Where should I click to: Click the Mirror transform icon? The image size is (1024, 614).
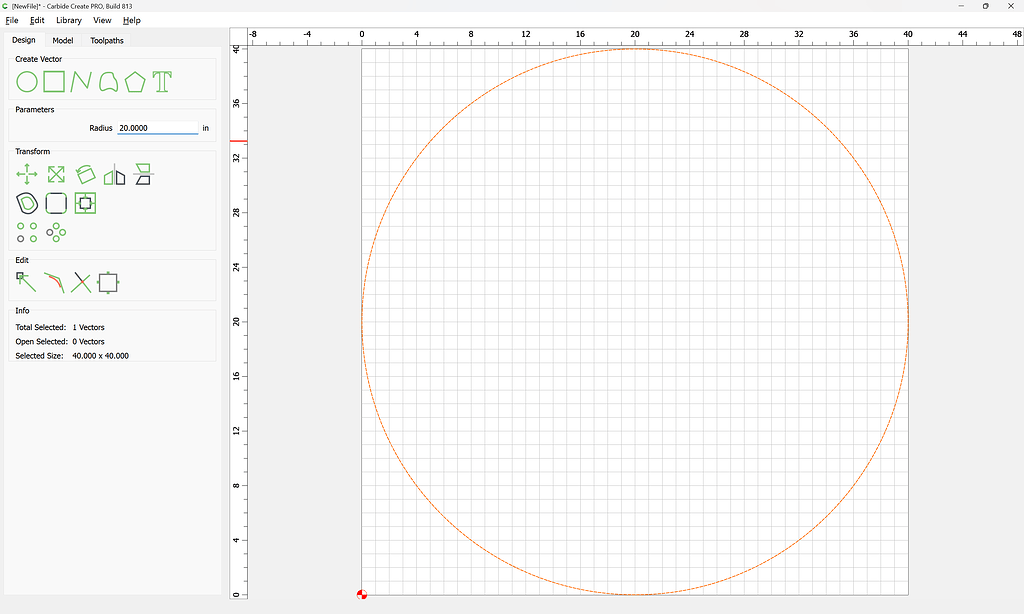click(x=114, y=174)
